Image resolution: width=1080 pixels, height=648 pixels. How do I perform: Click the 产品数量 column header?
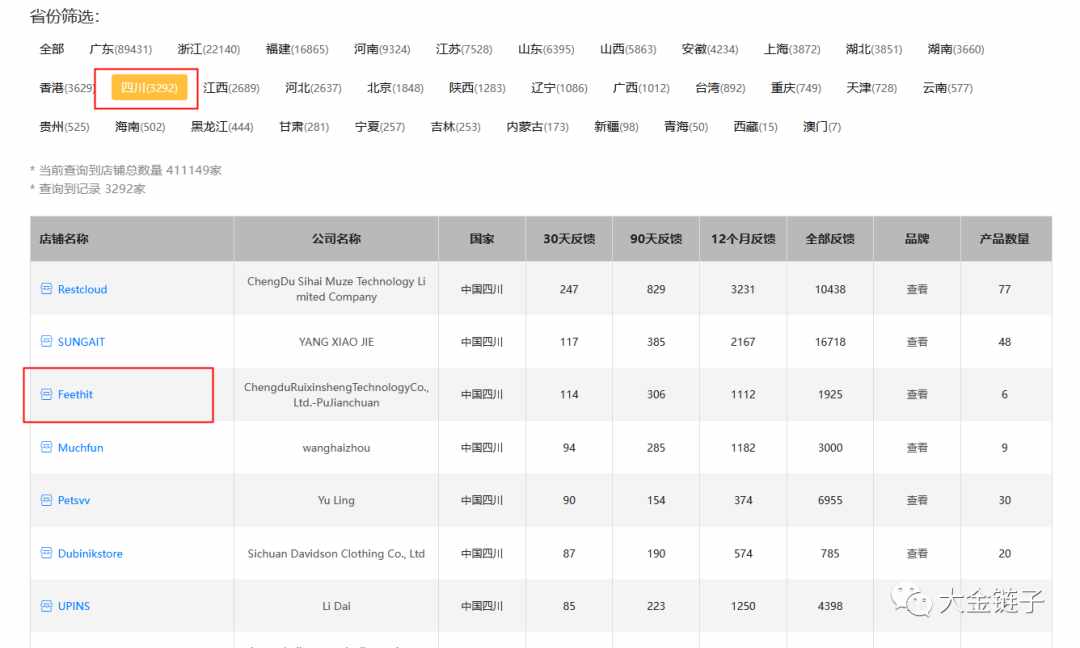pyautogui.click(x=1004, y=239)
